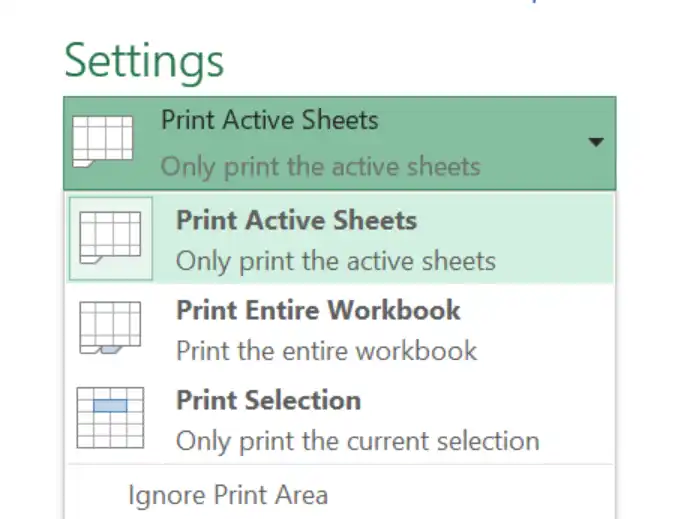Click the sheet icon in the dropdown header
The height and width of the screenshot is (519, 681).
click(102, 141)
